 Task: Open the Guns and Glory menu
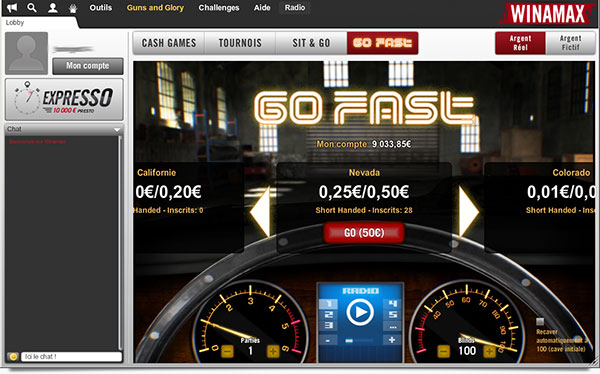pyautogui.click(x=155, y=8)
